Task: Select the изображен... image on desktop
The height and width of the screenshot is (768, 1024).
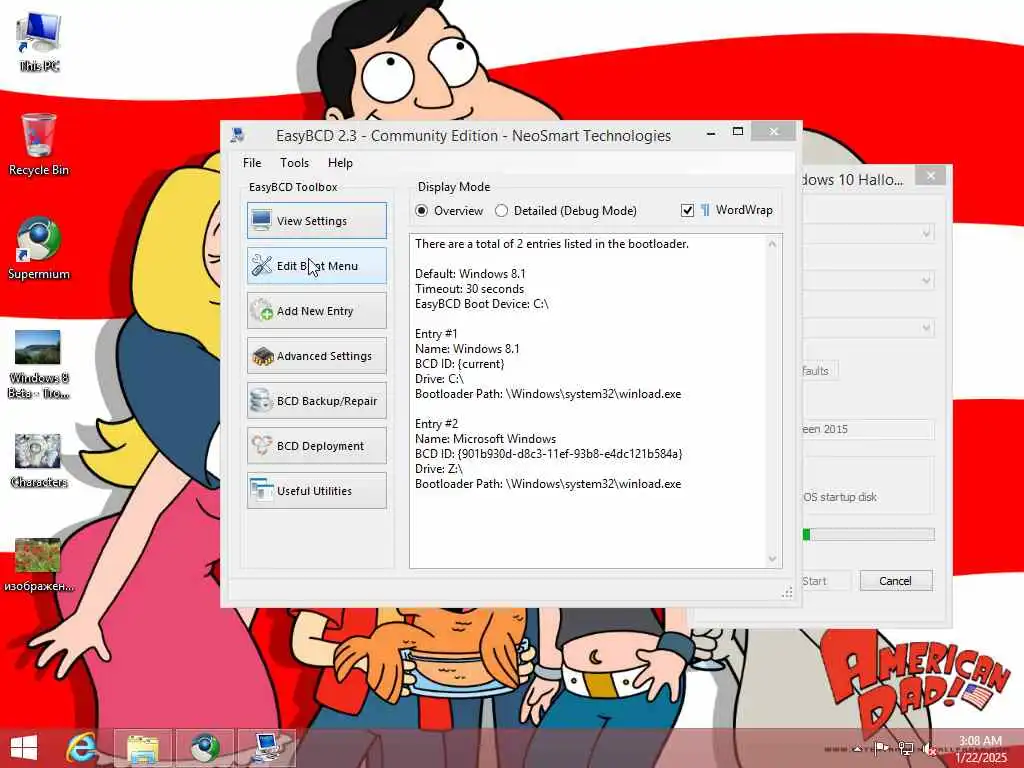Action: (x=39, y=566)
